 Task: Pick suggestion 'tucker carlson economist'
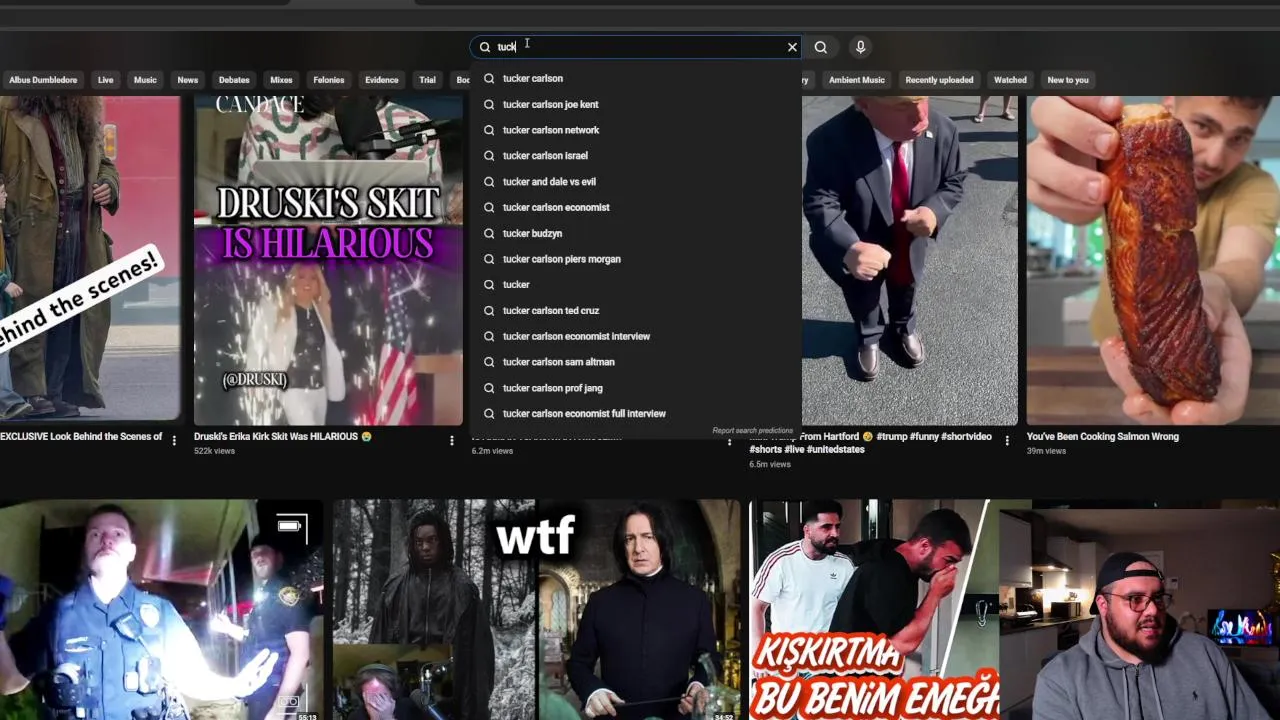click(x=636, y=207)
